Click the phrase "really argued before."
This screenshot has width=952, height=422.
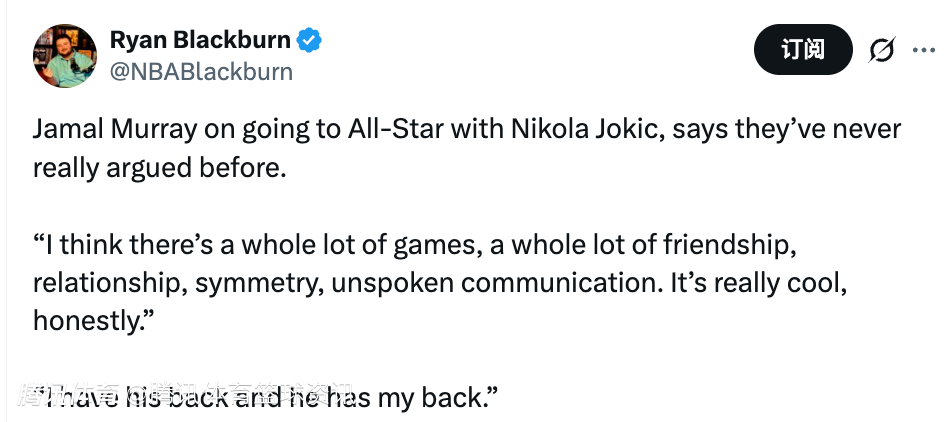click(160, 168)
